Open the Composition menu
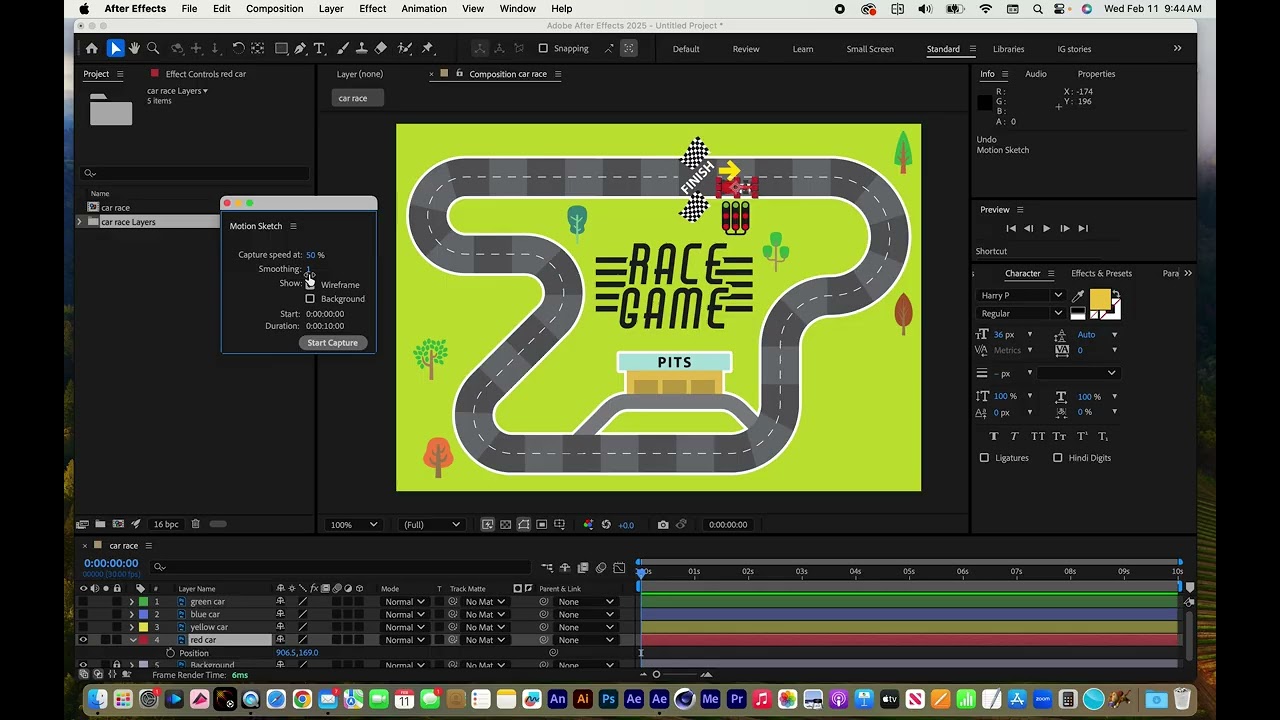Screen dimensions: 1280x720 click(x=274, y=9)
